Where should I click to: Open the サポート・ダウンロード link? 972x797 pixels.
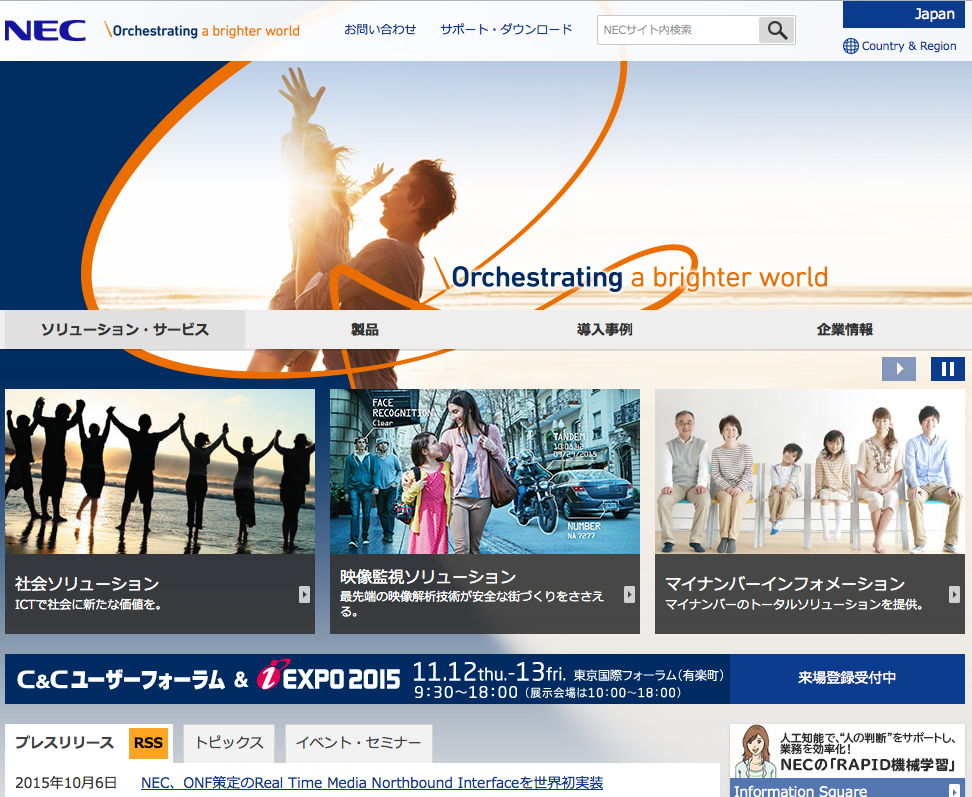[506, 29]
